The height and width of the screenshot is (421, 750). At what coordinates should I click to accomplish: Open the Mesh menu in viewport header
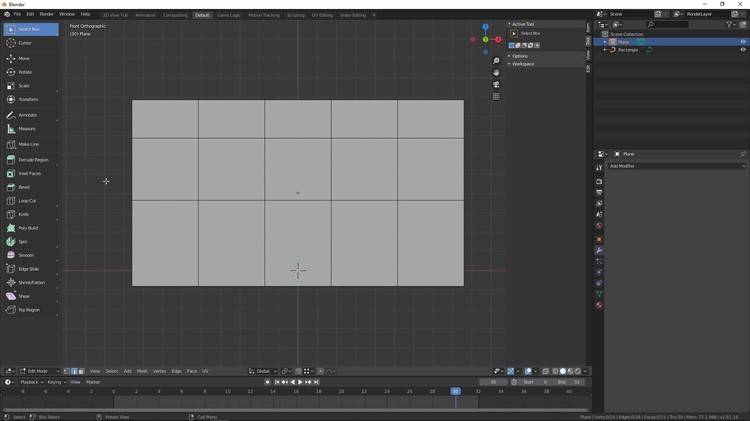point(142,371)
